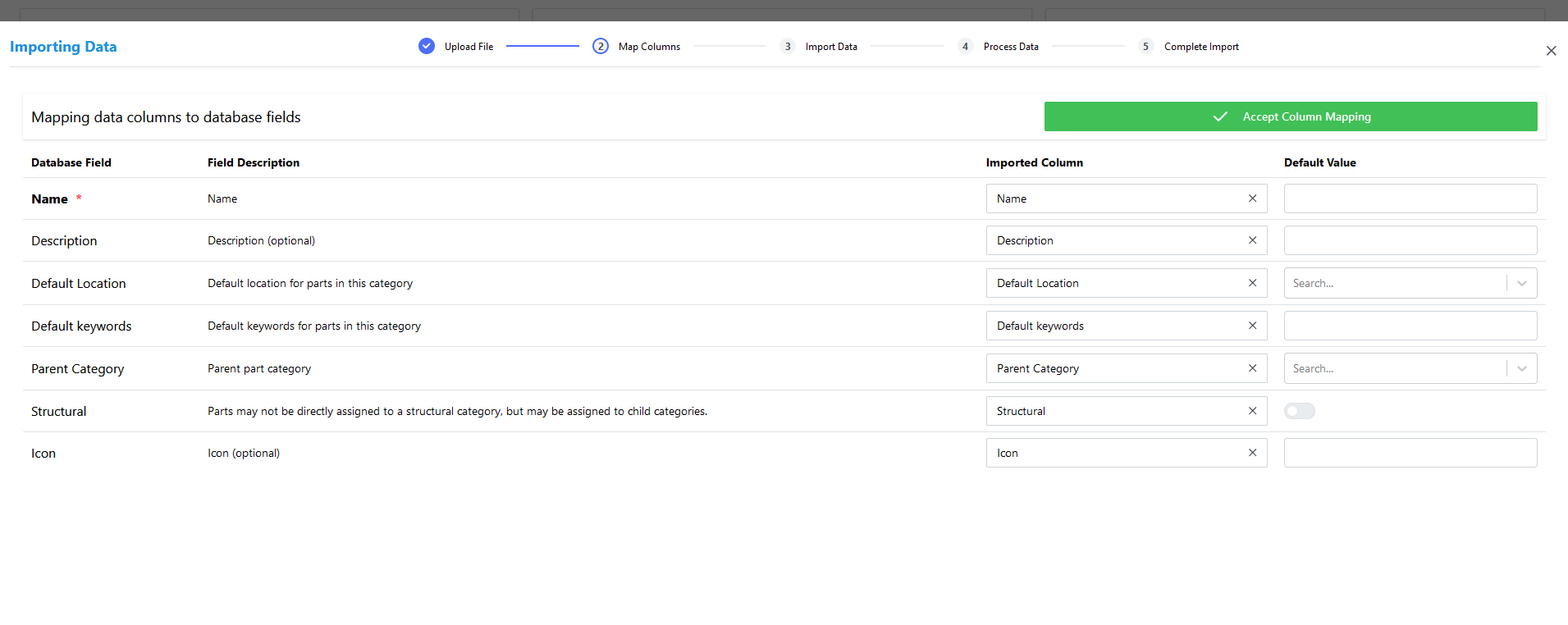1568x625 pixels.
Task: Open the Structural imported column selector
Action: tap(1116, 411)
